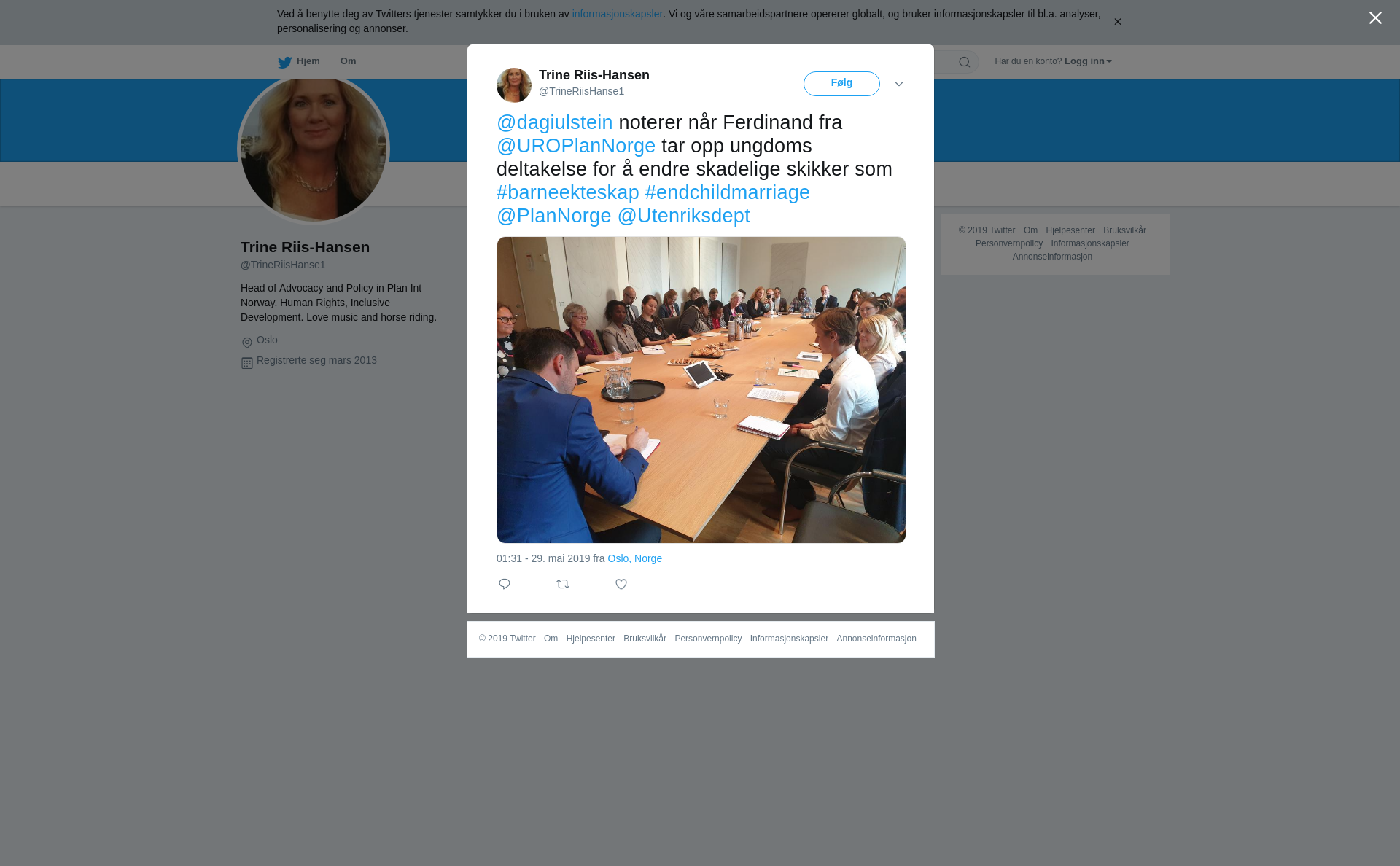Open the @dagiulstein mention link
This screenshot has height=866, width=1400.
(x=555, y=122)
